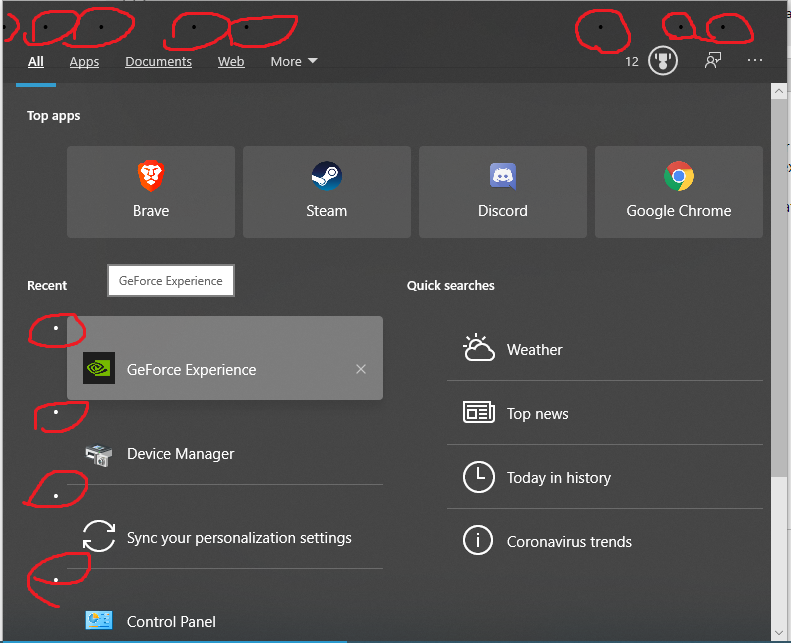Click the scrollbar up arrow

[779, 91]
